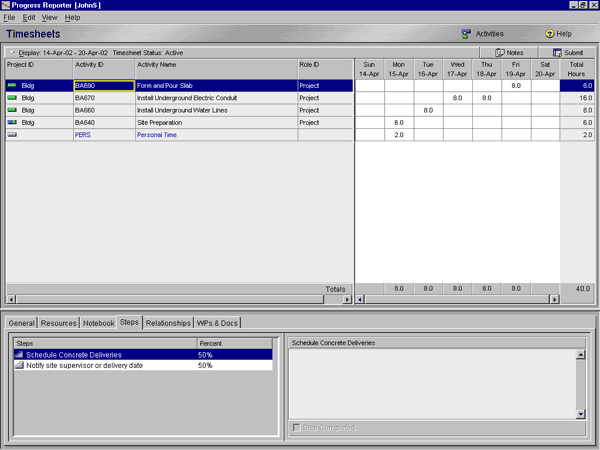Click left arrow of activity list scrollbar
The width and height of the screenshot is (600, 450).
coord(11,299)
